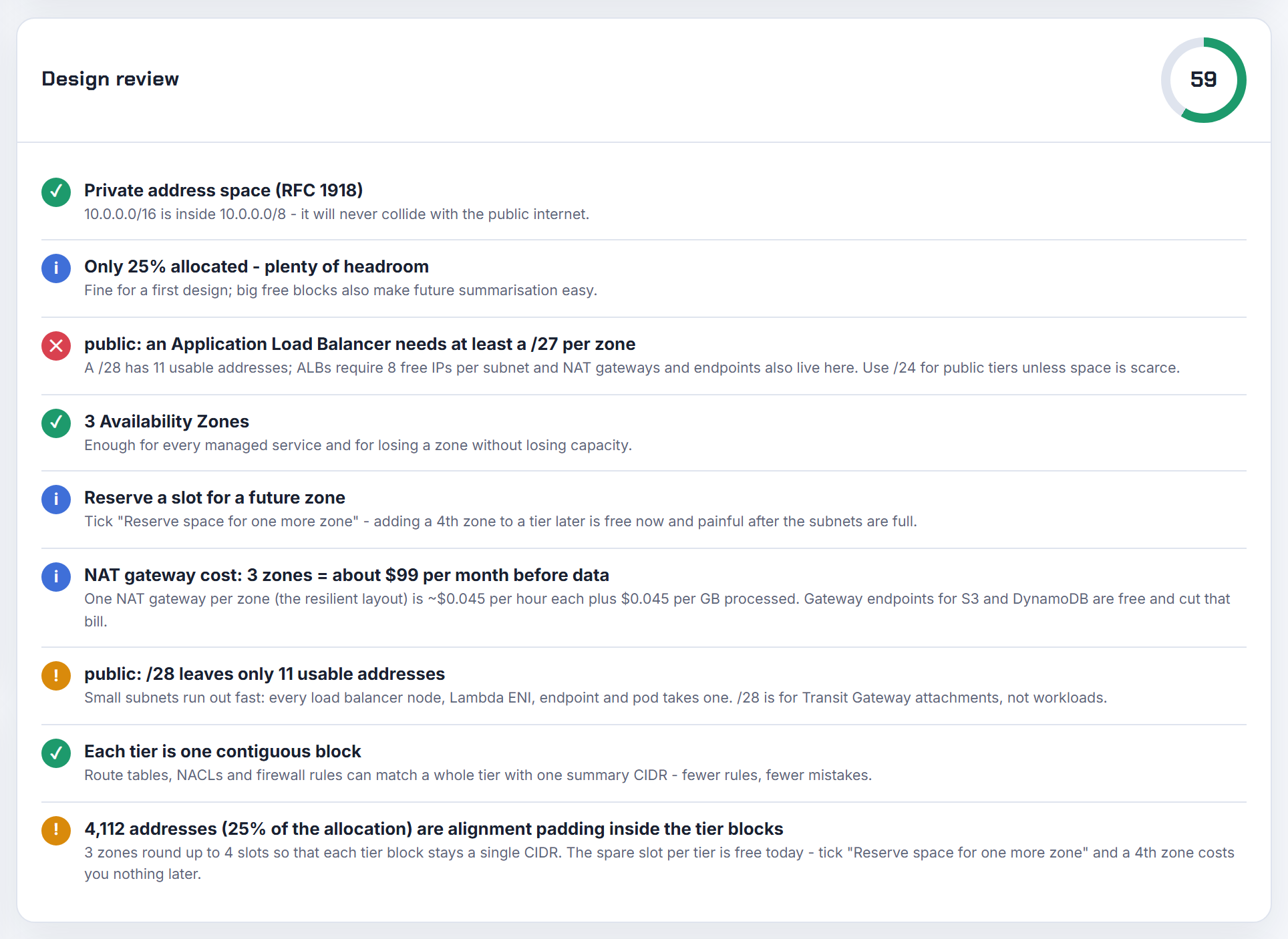Select the title Private address space (RFC 1918)
This screenshot has width=1288, height=939.
pos(224,190)
